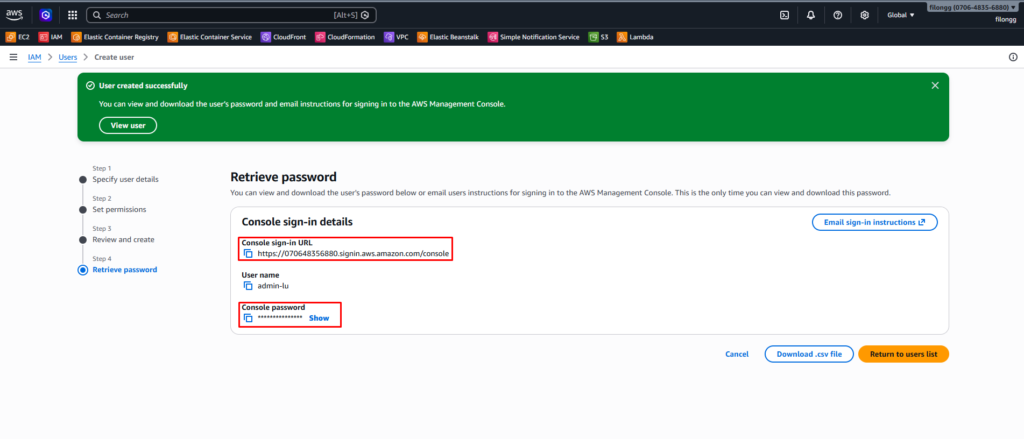
Task: Dismiss the green success banner
Action: pos(935,86)
